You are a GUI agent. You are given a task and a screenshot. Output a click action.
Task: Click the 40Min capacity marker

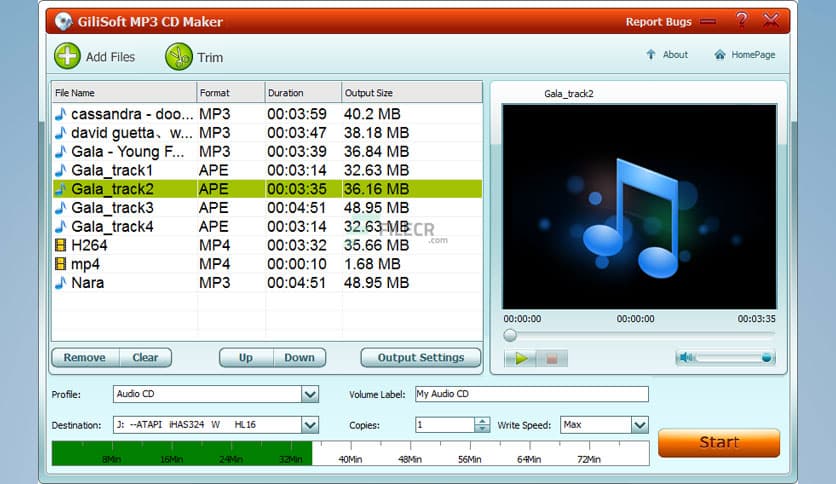pos(350,459)
